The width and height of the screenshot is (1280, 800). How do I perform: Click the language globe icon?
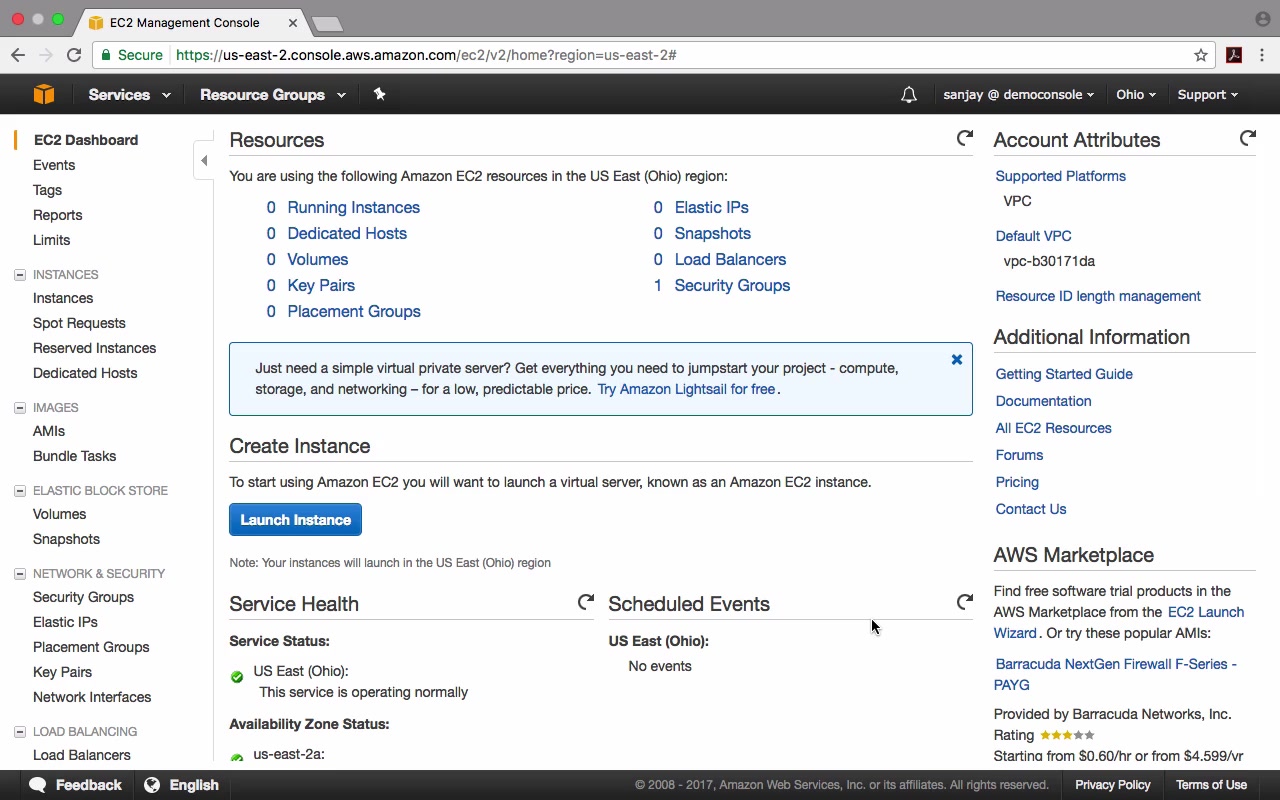click(152, 785)
